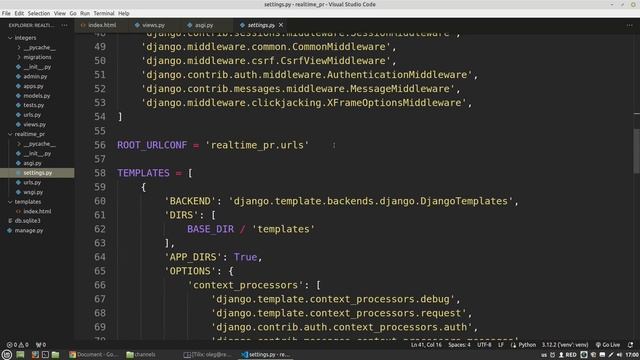Select settings.py in the explorer tree

point(37,173)
